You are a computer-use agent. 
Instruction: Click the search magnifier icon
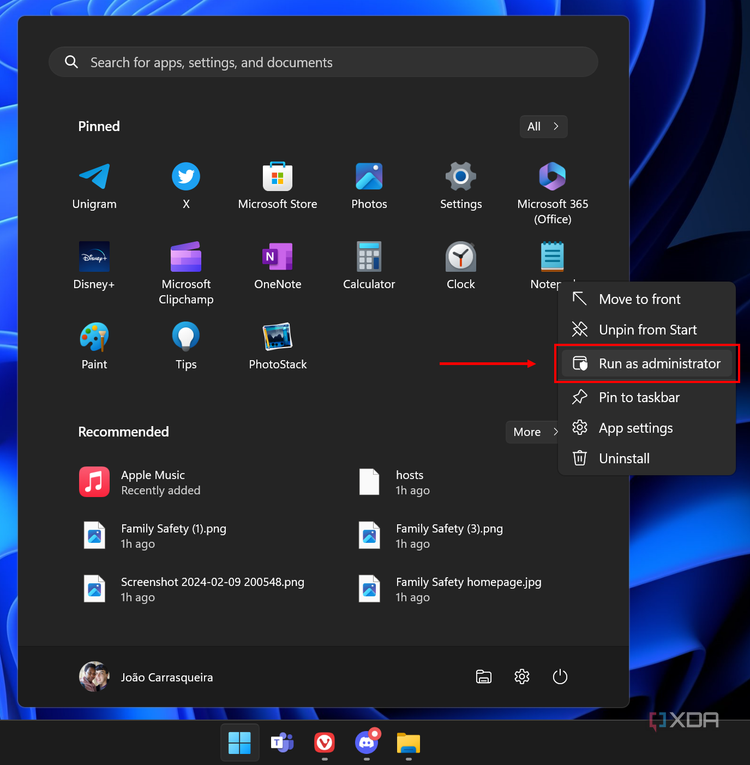tap(71, 62)
